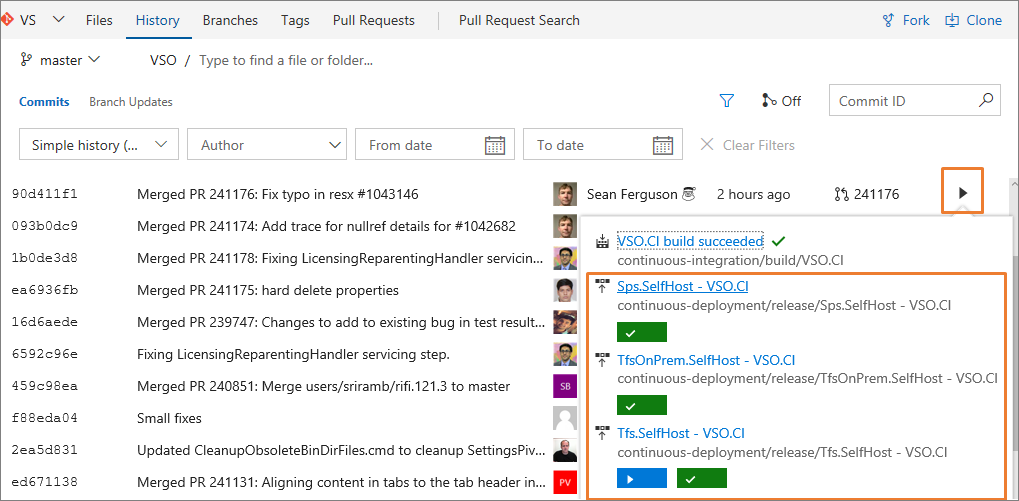Open 'hard delete properties' commit message
The width and height of the screenshot is (1019, 501).
[x=268, y=290]
